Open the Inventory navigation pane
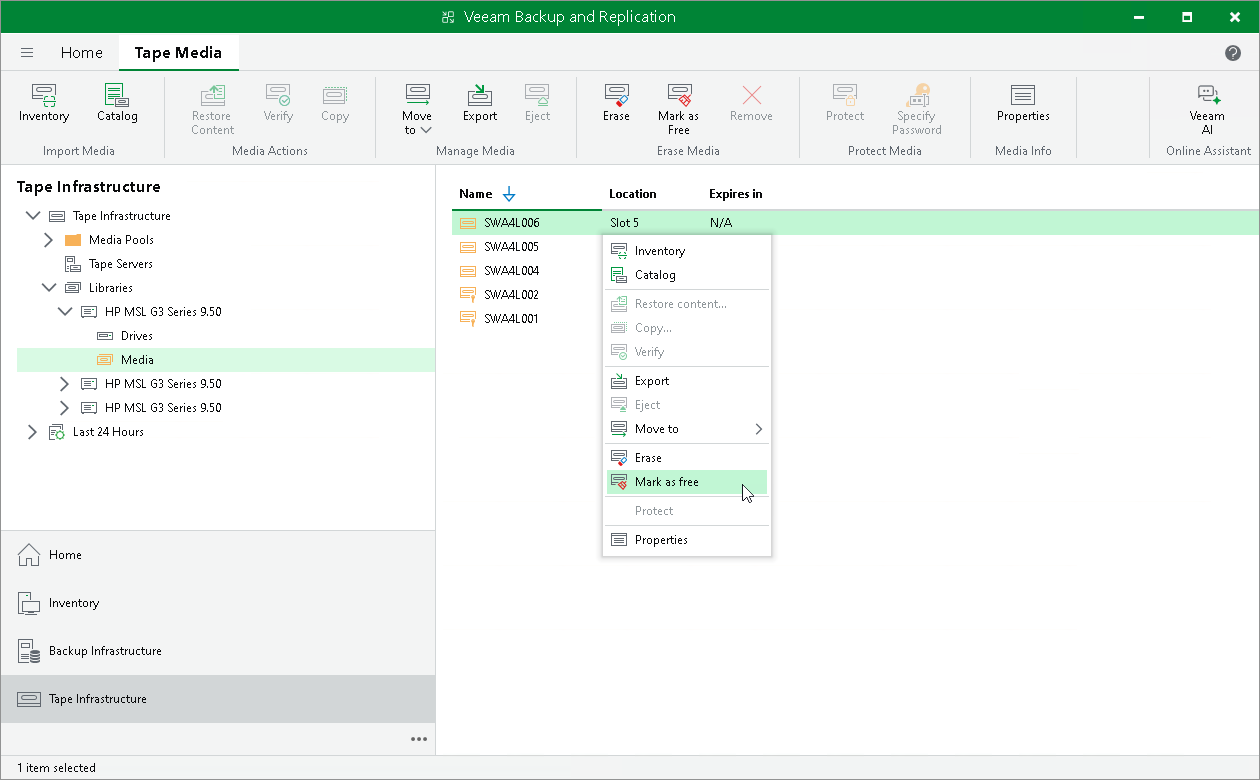The height and width of the screenshot is (780, 1260). coord(218,603)
